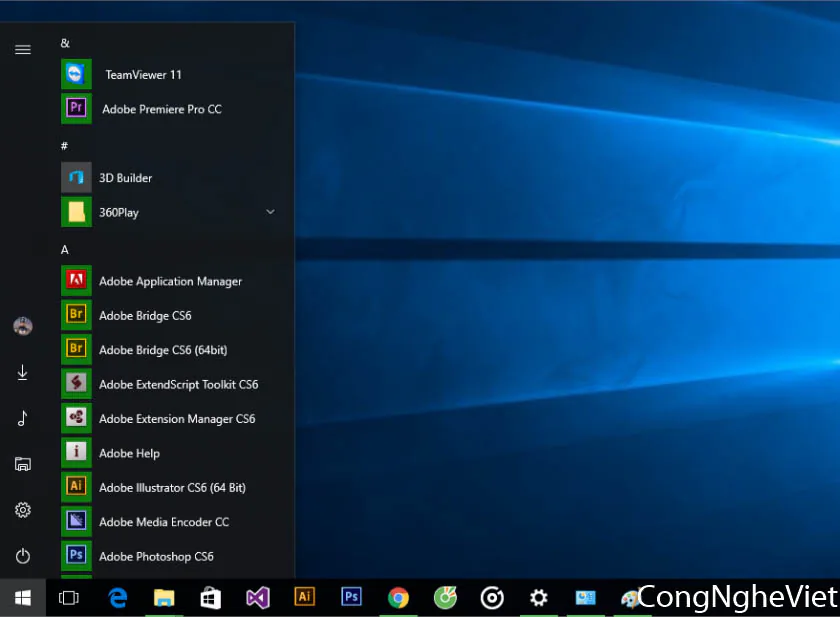Screen dimensions: 840x617
Task: Click the Adobe Help icon
Action: (x=77, y=453)
